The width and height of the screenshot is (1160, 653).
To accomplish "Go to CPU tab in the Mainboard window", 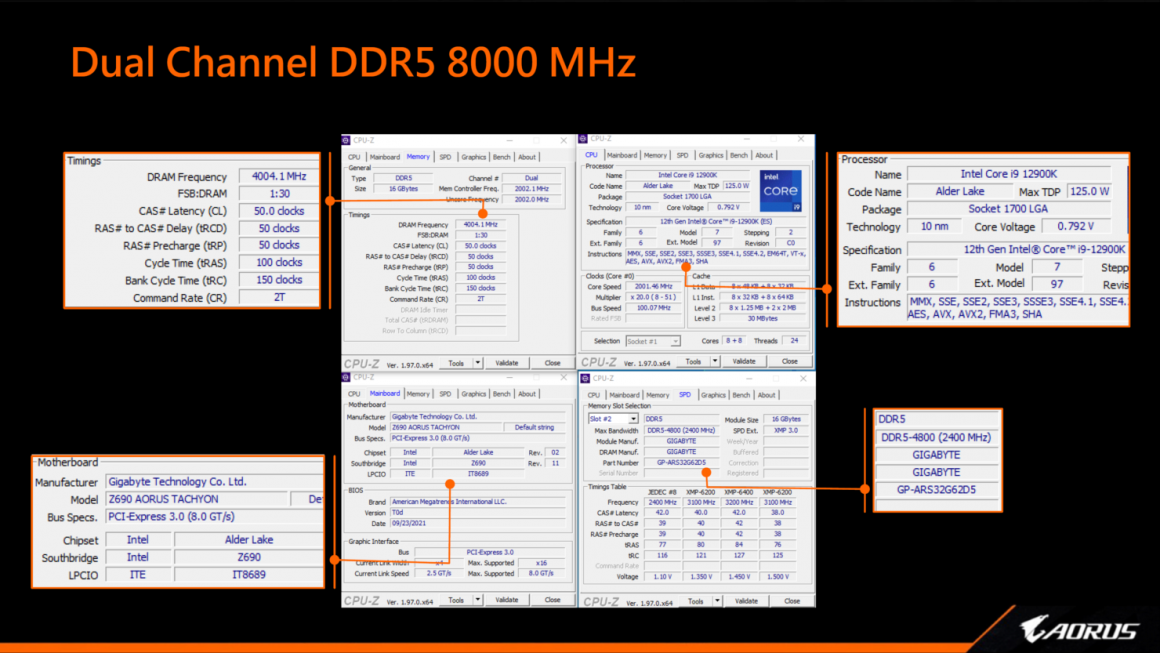I will click(354, 394).
